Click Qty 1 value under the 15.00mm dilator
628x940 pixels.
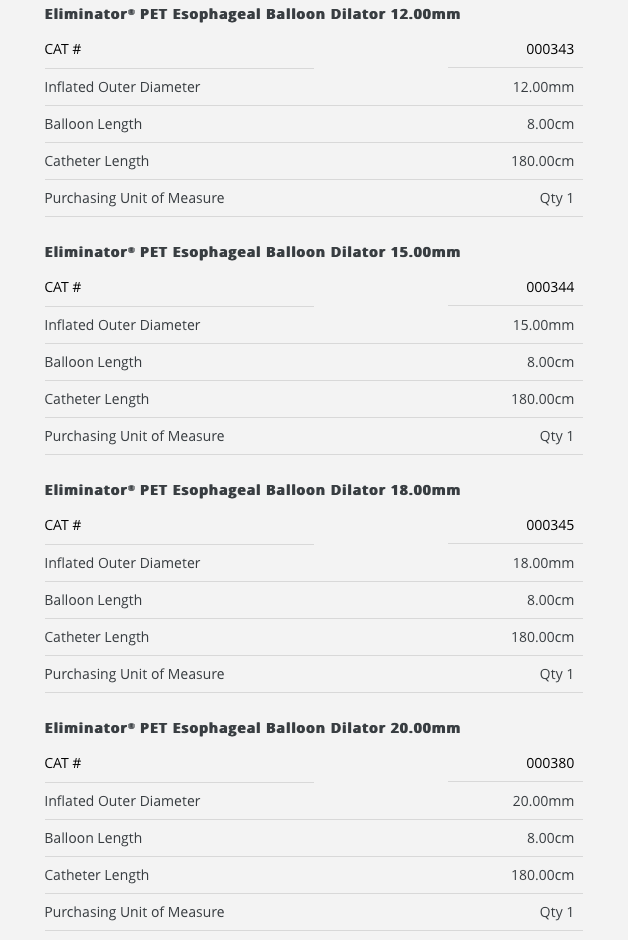pyautogui.click(x=557, y=436)
